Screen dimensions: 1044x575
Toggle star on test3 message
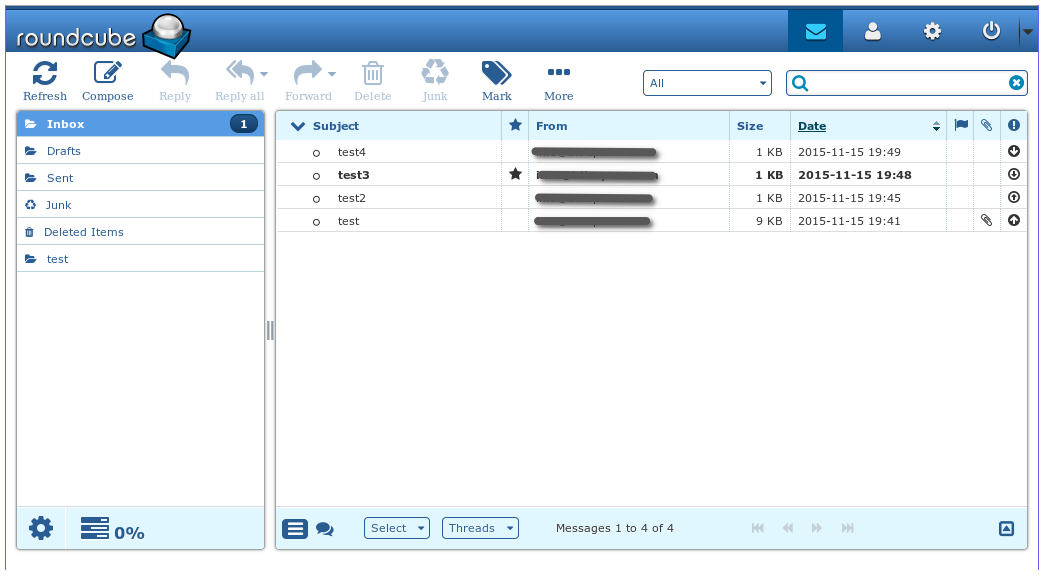click(x=515, y=174)
